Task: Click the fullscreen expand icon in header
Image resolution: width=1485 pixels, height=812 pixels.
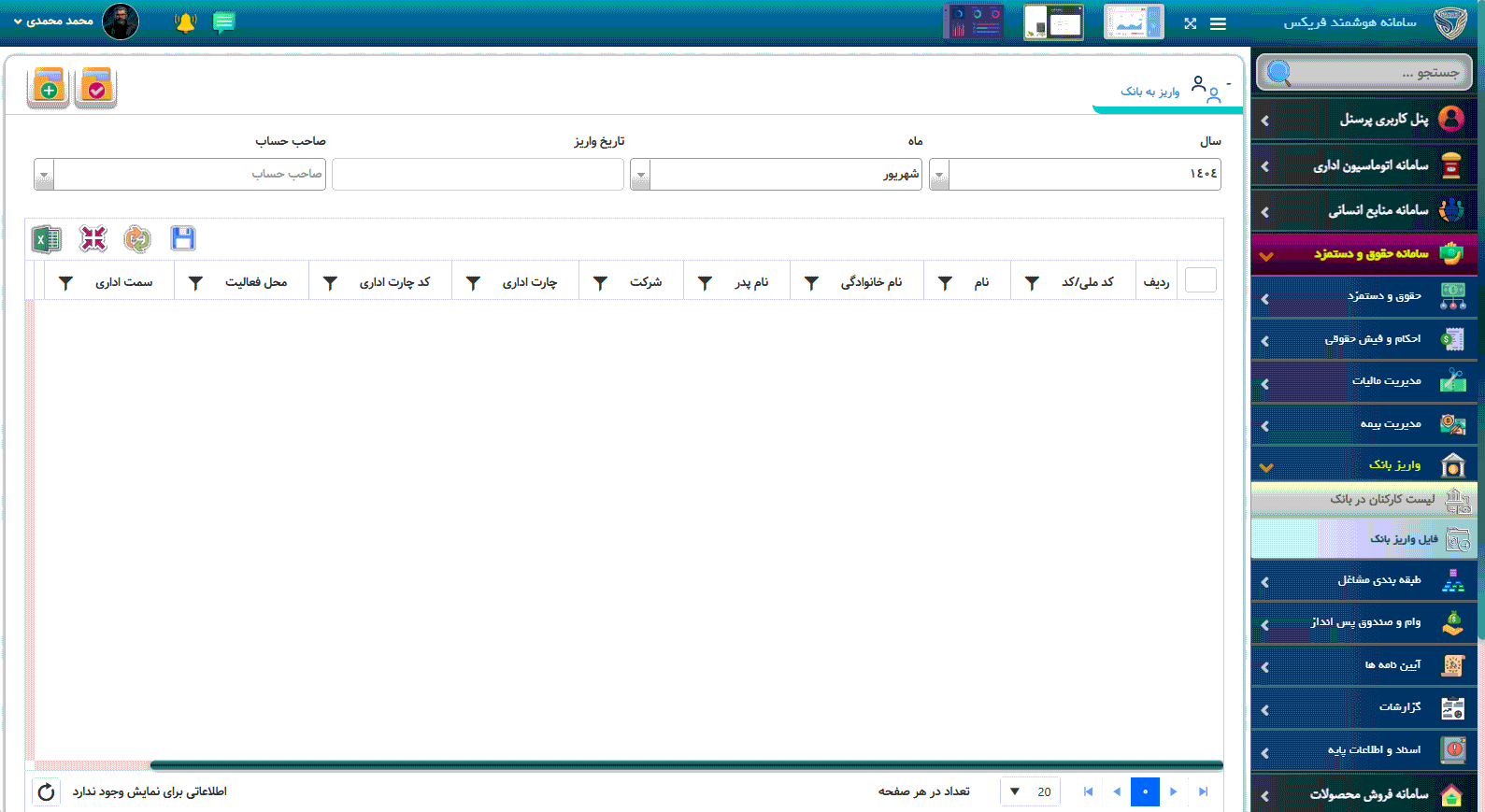Action: coord(1190,23)
